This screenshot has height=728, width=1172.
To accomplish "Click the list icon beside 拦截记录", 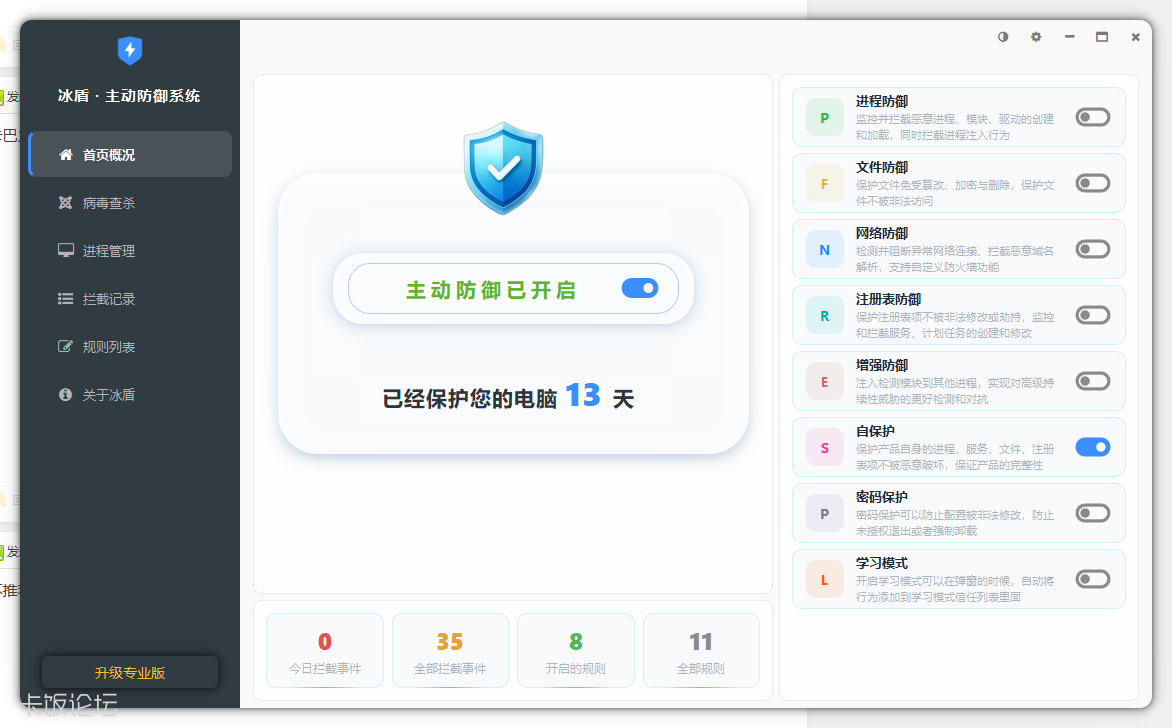I will coord(66,299).
